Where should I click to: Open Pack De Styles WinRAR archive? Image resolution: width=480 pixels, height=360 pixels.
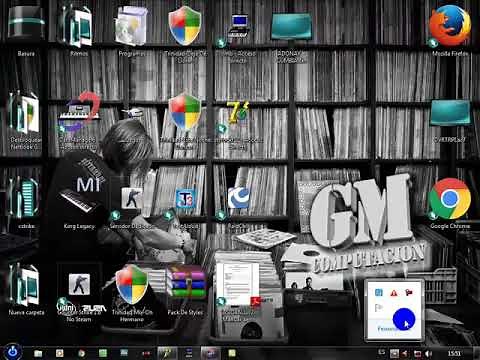tap(186, 282)
